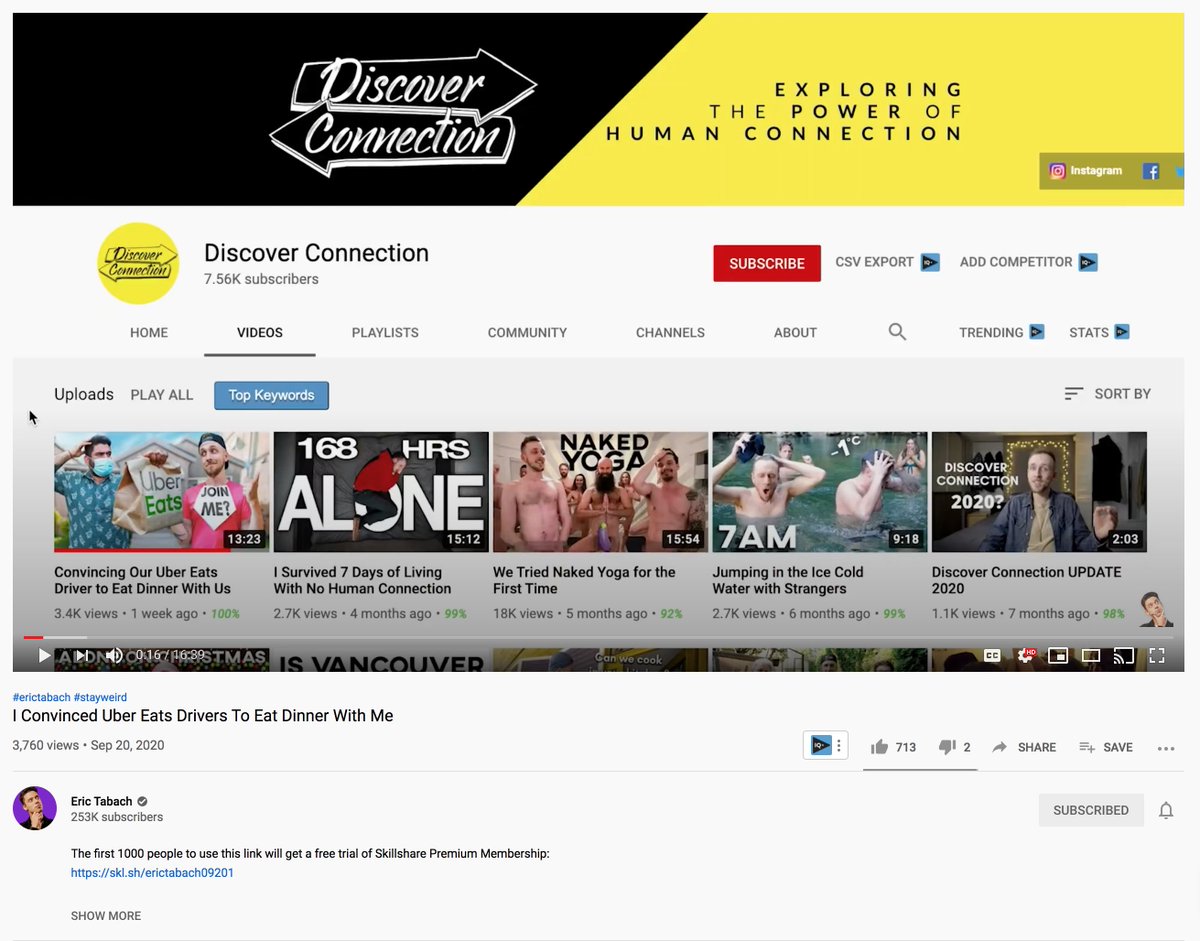
Task: Select the VIDEOS tab
Action: click(x=260, y=332)
